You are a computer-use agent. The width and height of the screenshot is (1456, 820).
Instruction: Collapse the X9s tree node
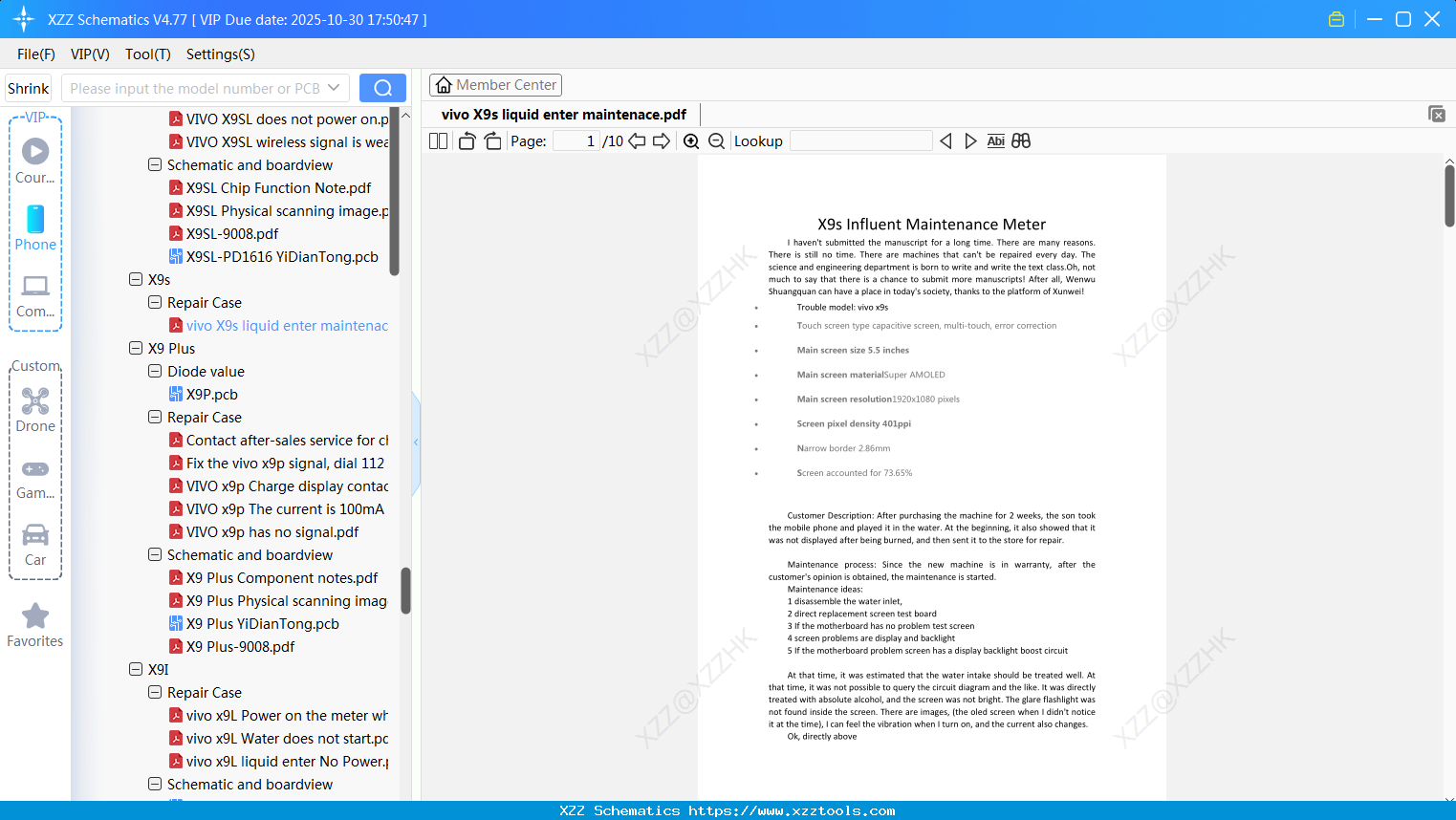pos(136,280)
